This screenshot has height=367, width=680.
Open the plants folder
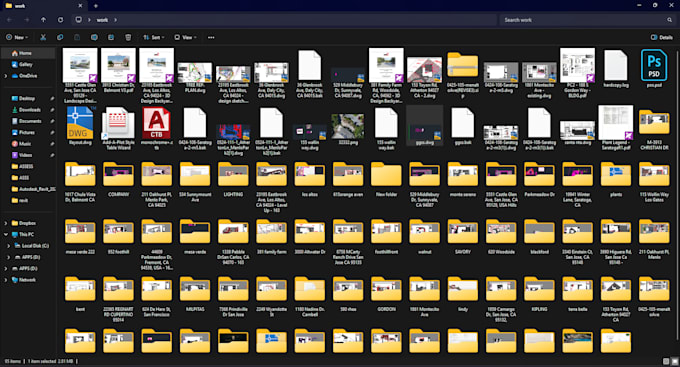616,175
